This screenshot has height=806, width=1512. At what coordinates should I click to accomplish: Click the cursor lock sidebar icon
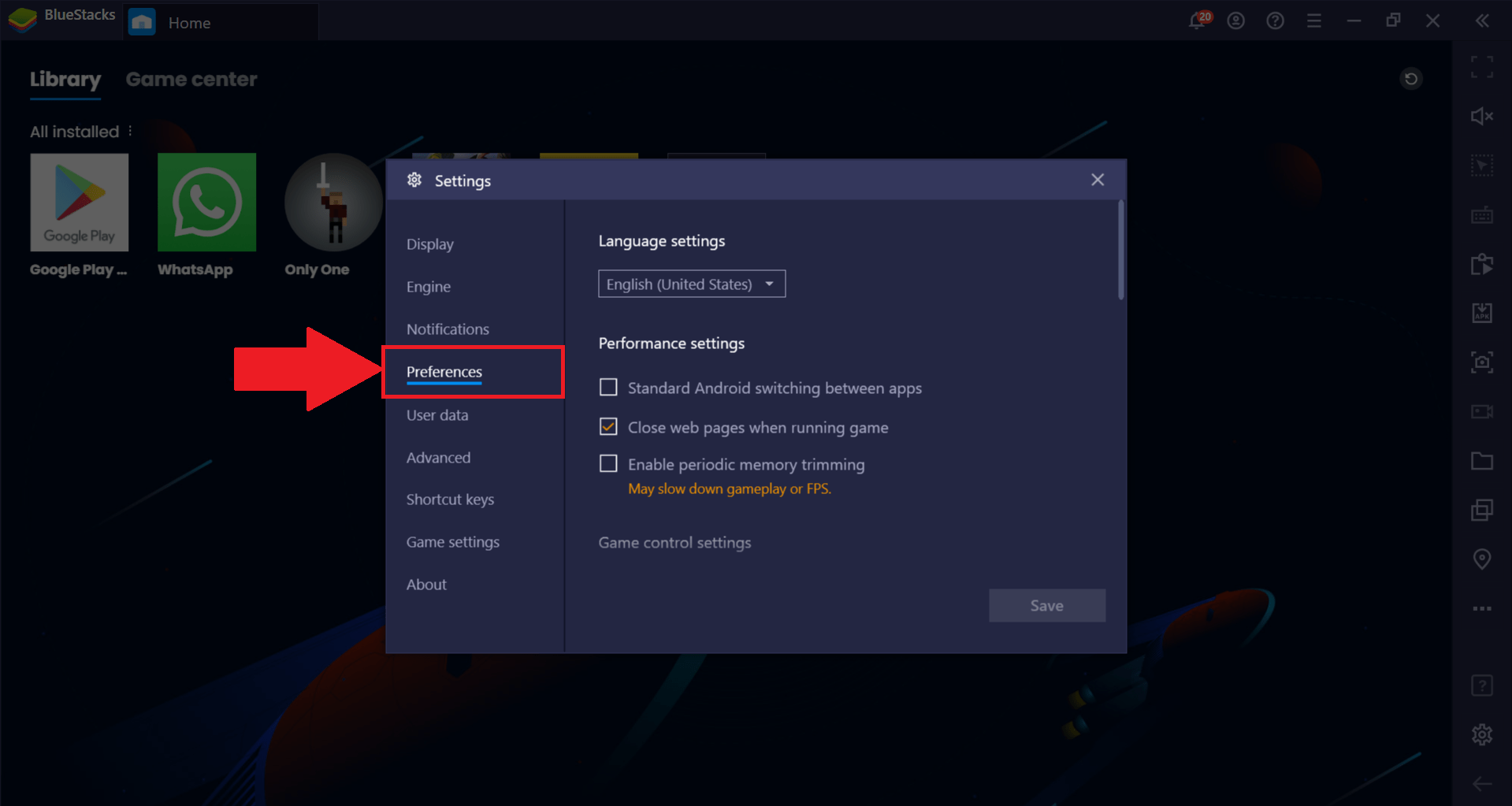pos(1482,165)
